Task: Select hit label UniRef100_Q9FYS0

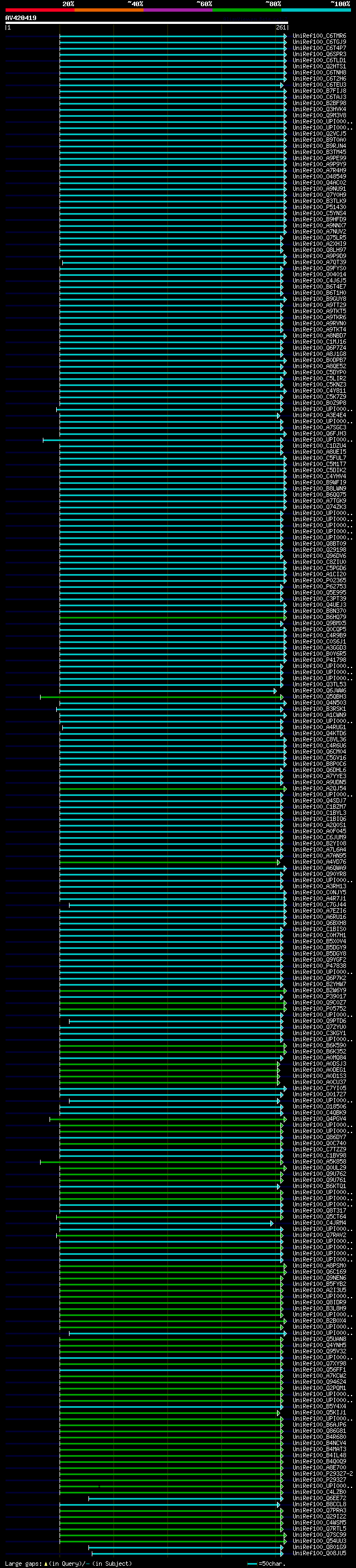Action: [x=319, y=269]
